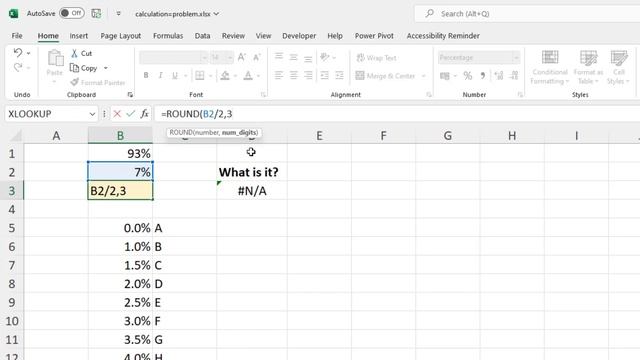The image size is (640, 360).
Task: Toggle the AutoSave switch
Action: pos(72,13)
